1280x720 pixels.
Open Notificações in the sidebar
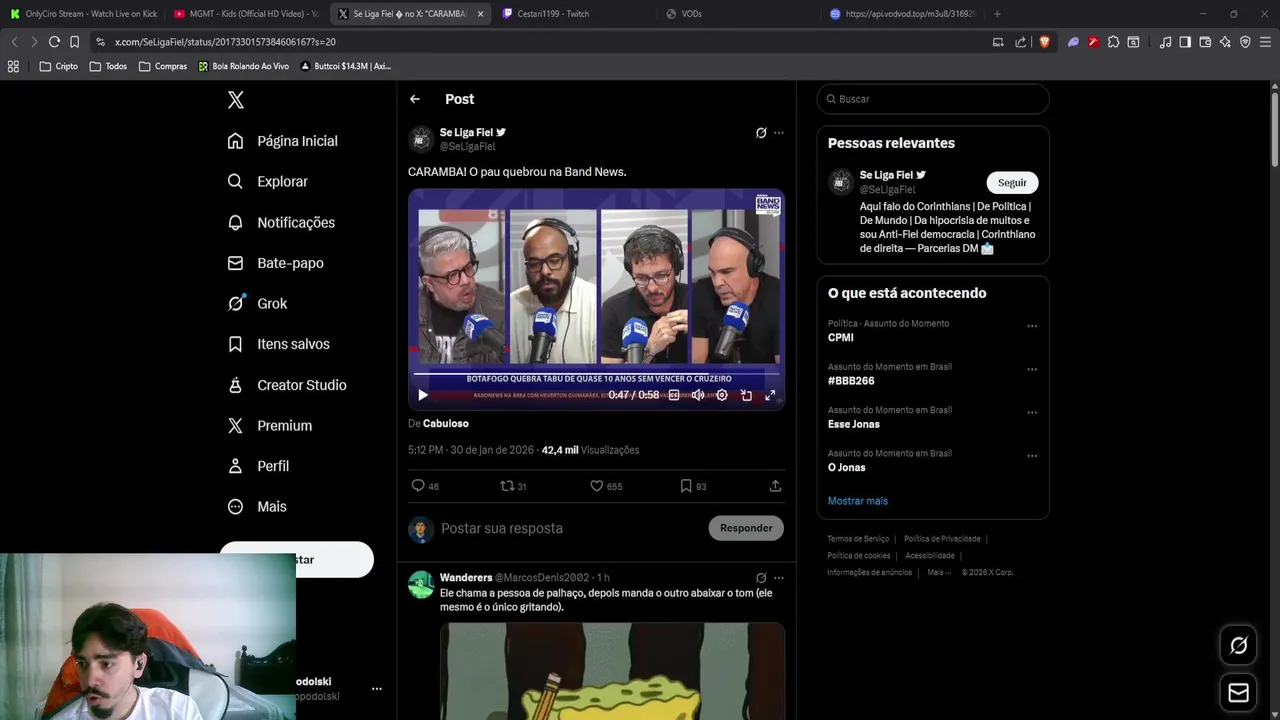coord(281,222)
